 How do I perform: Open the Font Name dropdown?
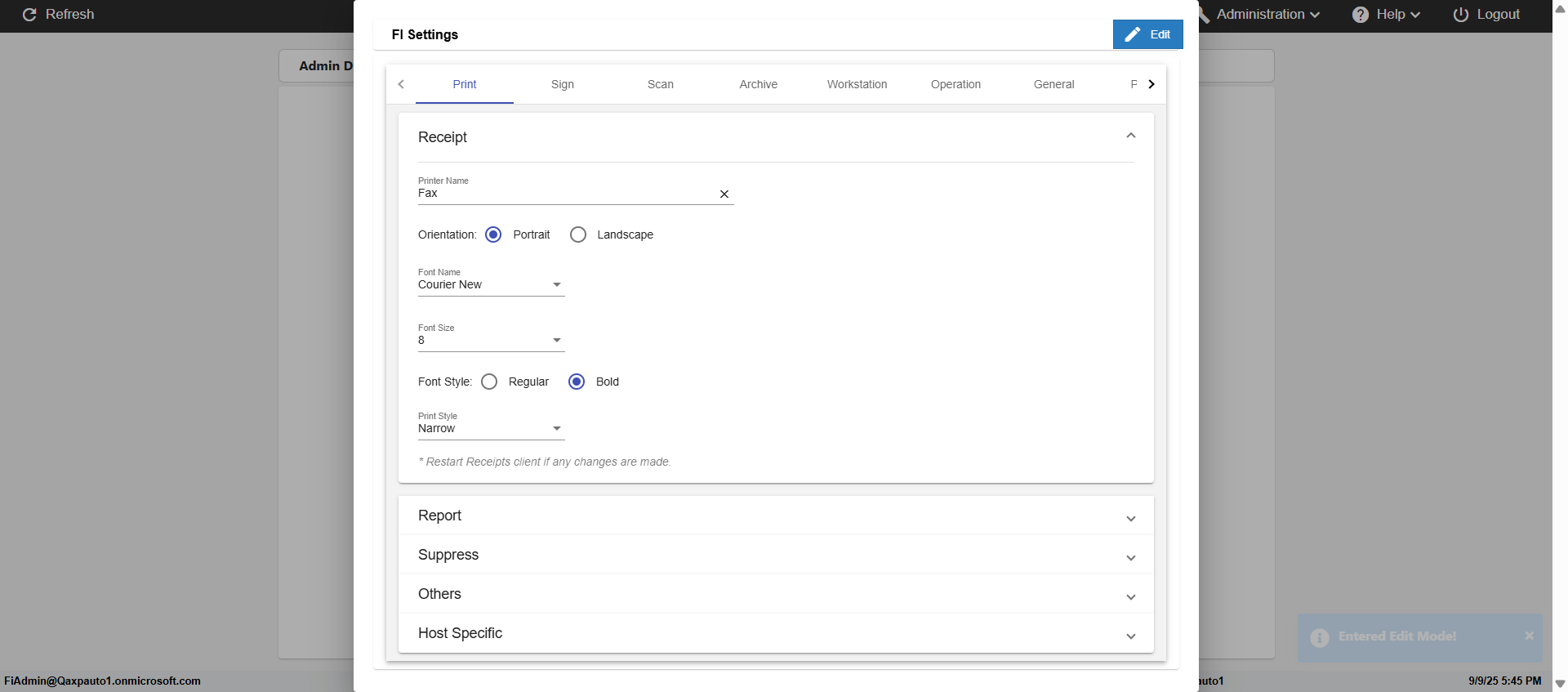[x=491, y=285]
